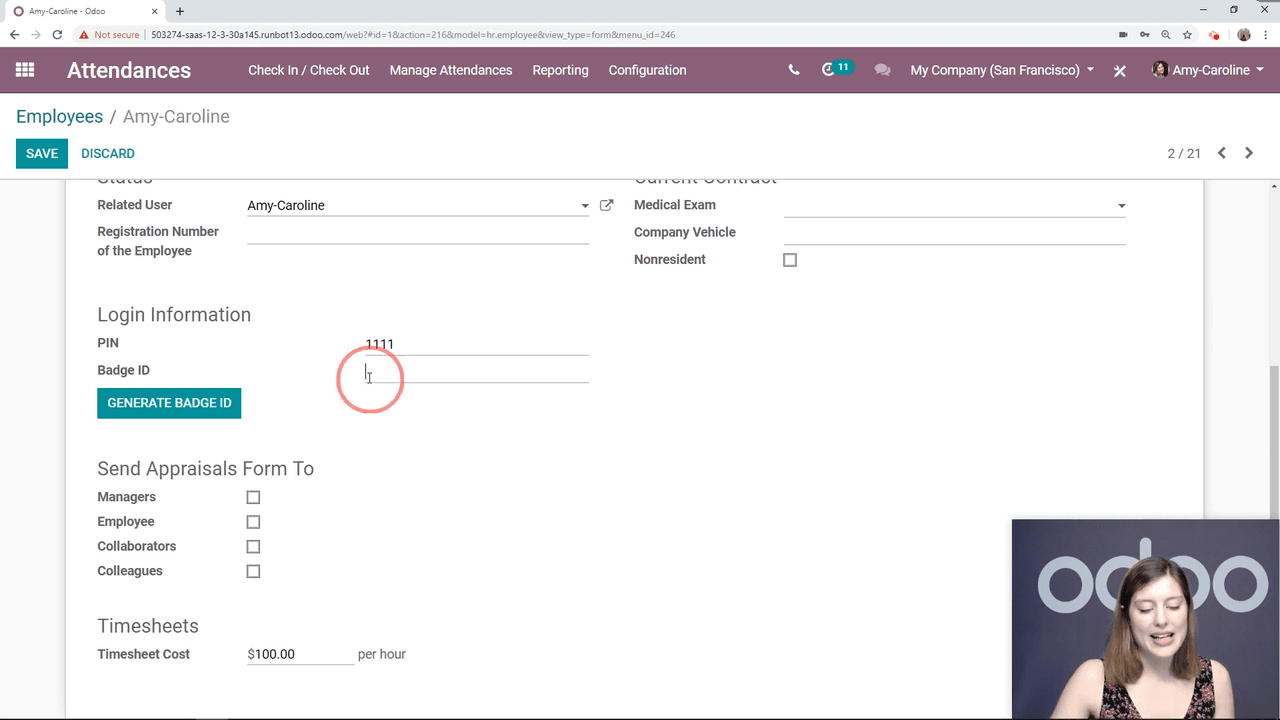
Task: Open My Company (San Francisco) selector
Action: coord(1001,70)
